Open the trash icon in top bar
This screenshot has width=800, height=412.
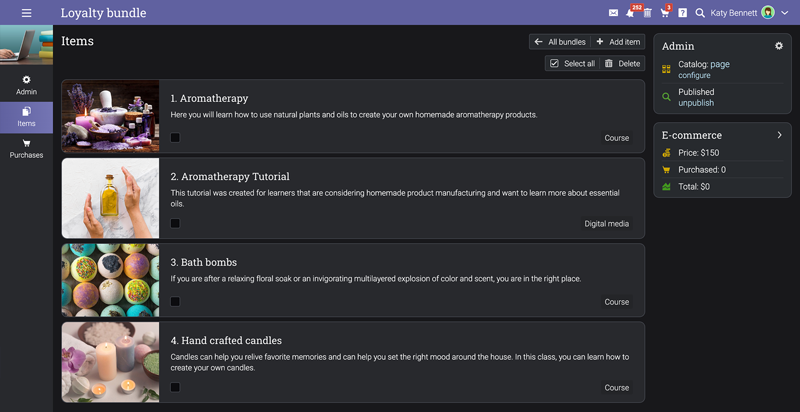647,13
